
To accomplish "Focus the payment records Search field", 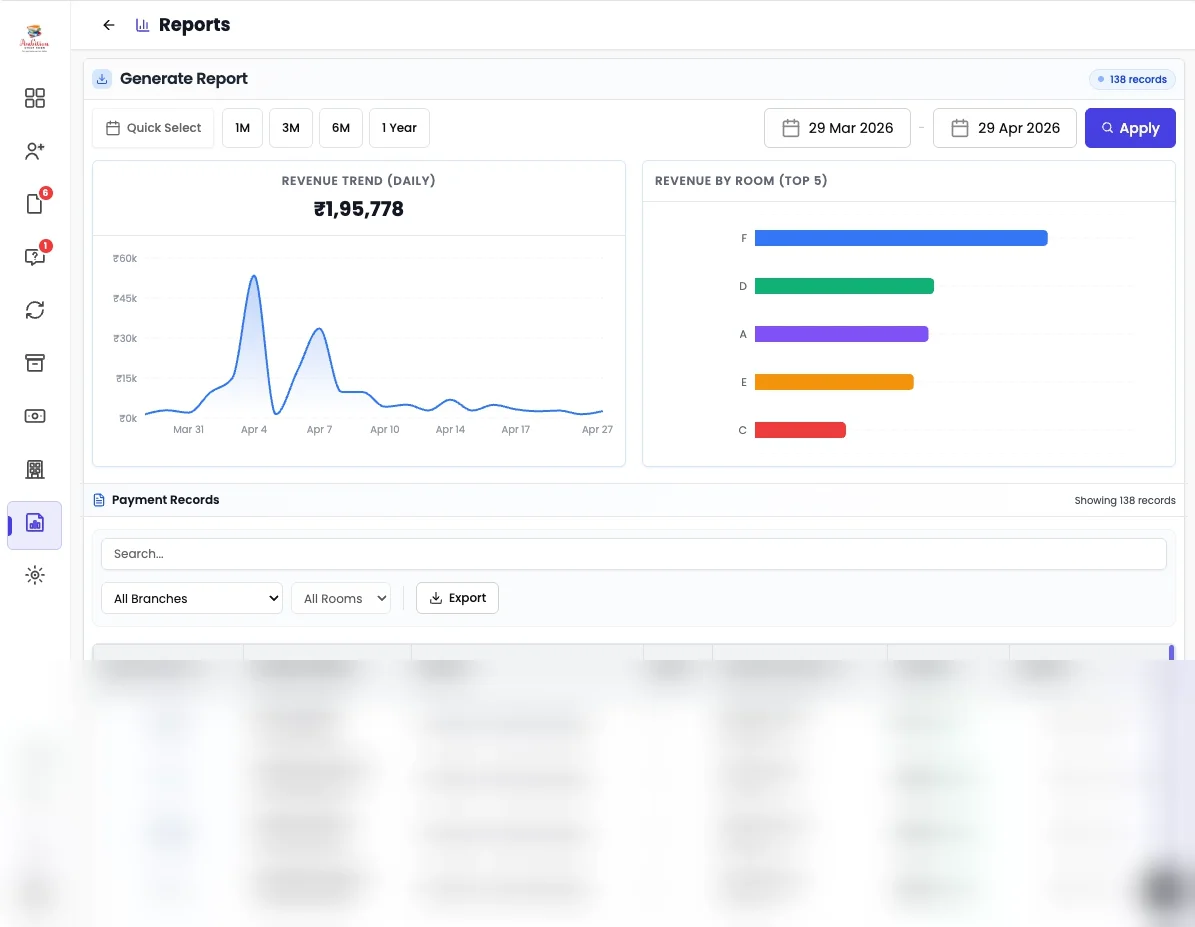I will [x=634, y=554].
